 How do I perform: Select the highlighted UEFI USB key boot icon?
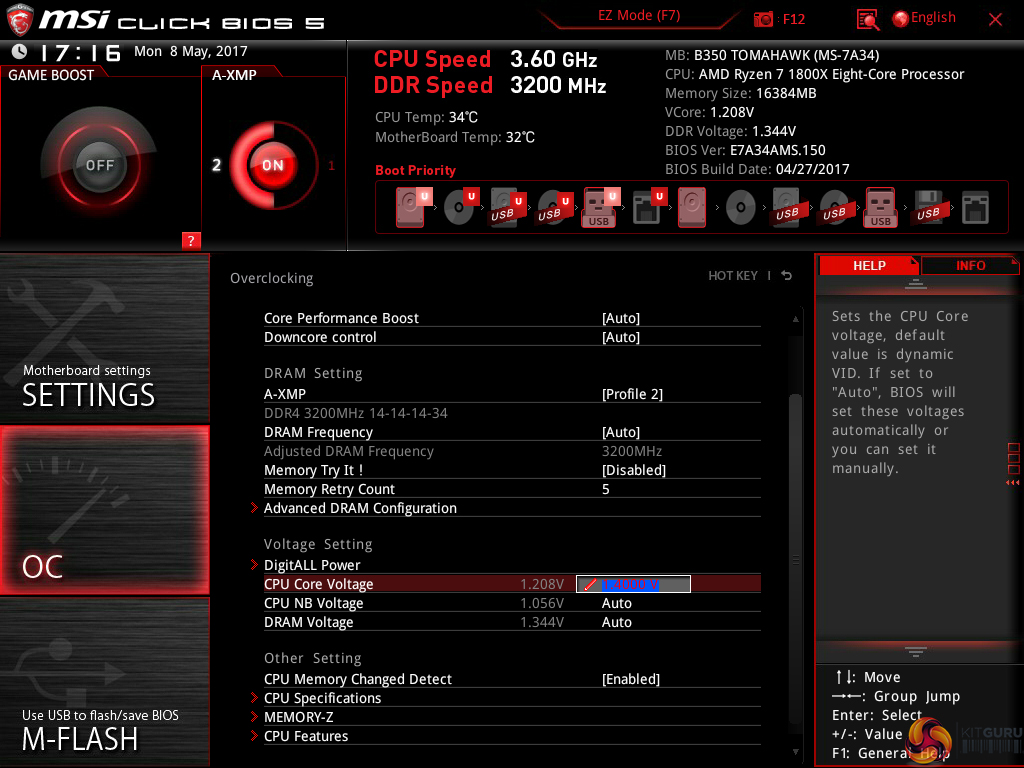point(600,207)
